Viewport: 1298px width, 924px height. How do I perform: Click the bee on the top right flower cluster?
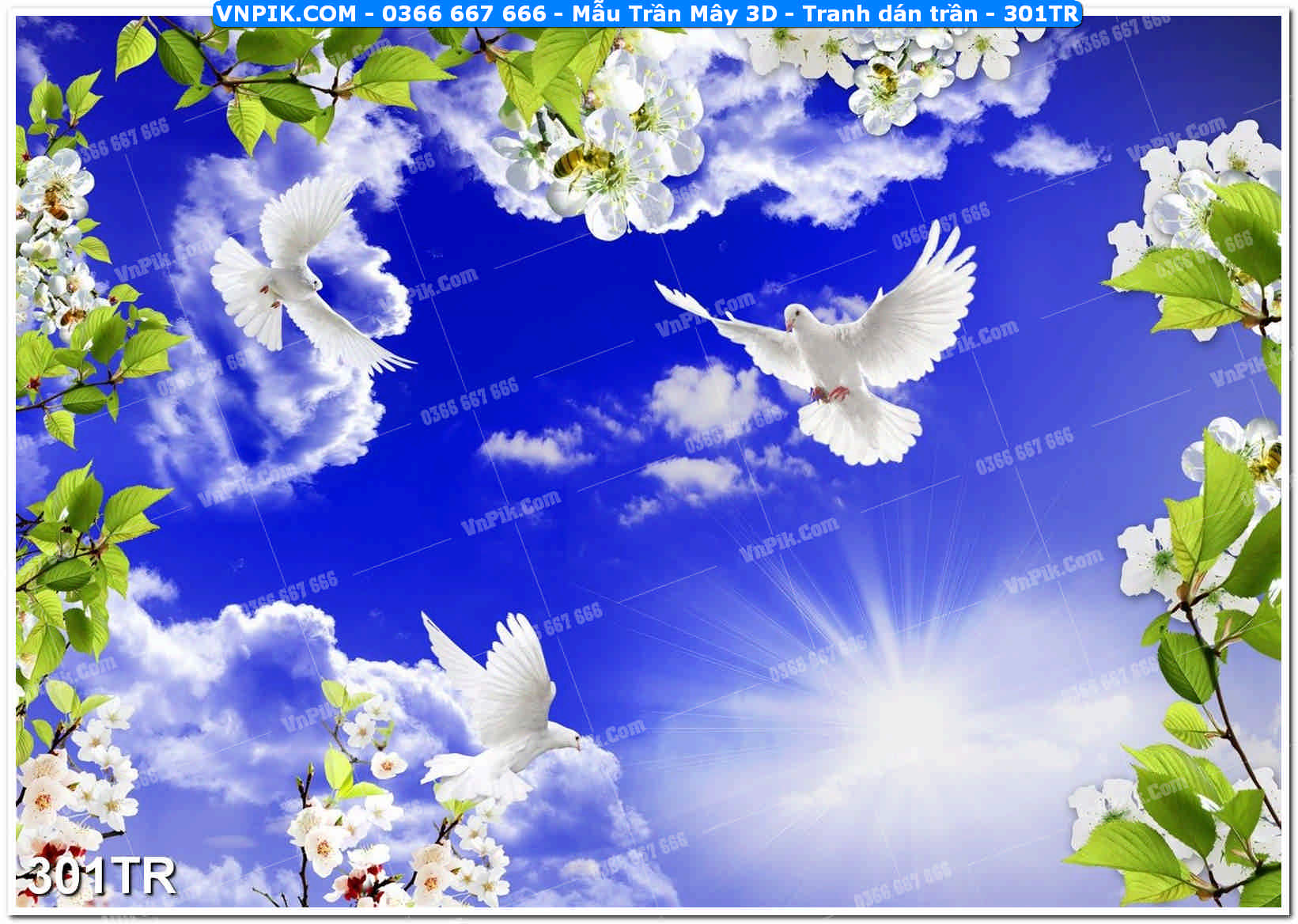click(884, 77)
